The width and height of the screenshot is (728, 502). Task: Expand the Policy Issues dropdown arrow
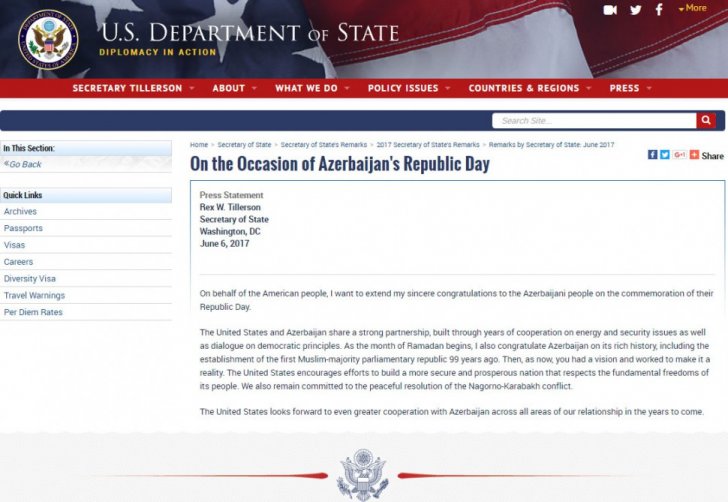pyautogui.click(x=448, y=88)
